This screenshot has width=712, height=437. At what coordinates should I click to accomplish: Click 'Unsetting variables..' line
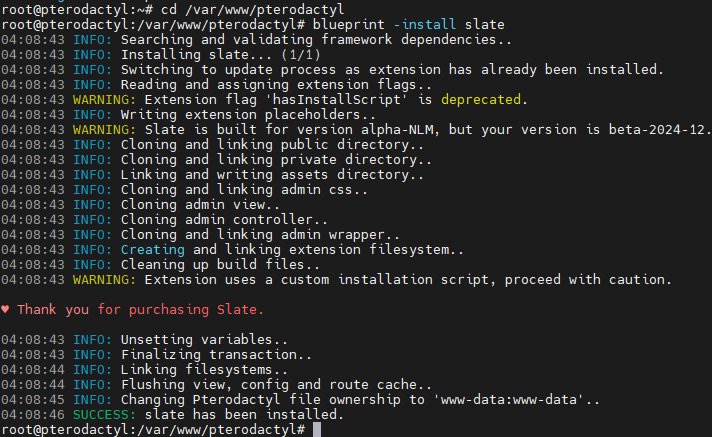(x=204, y=339)
